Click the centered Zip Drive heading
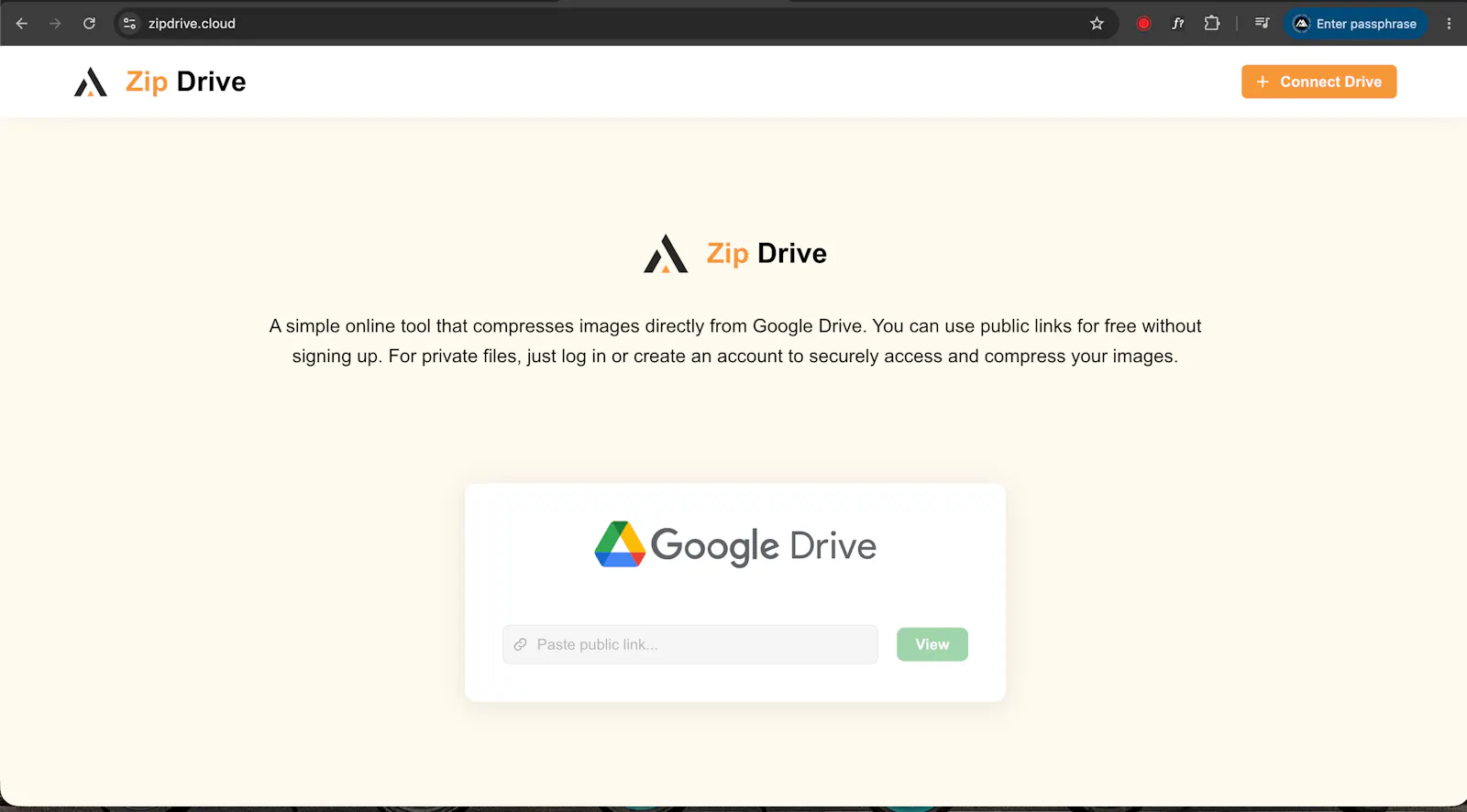Image resolution: width=1467 pixels, height=812 pixels. [x=767, y=253]
